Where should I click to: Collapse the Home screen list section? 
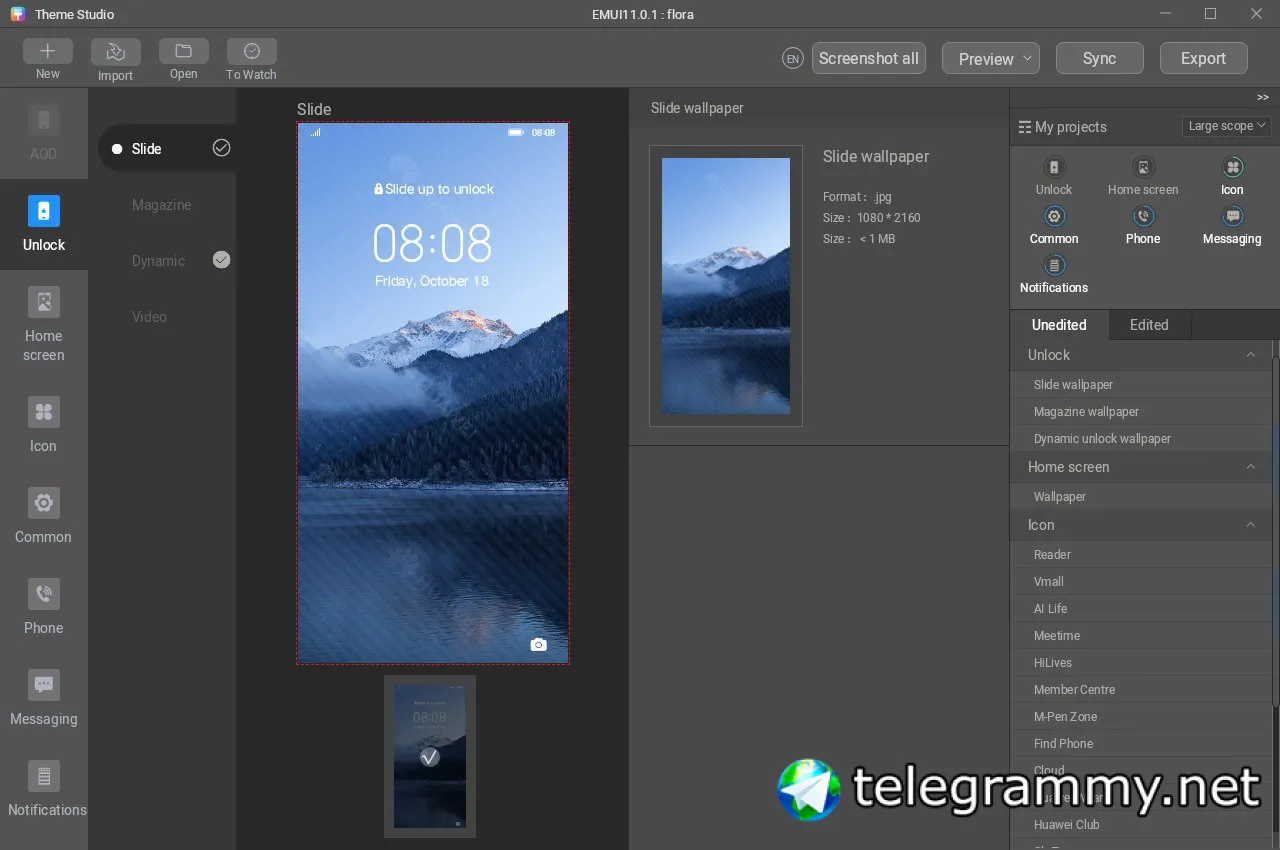(x=1250, y=467)
